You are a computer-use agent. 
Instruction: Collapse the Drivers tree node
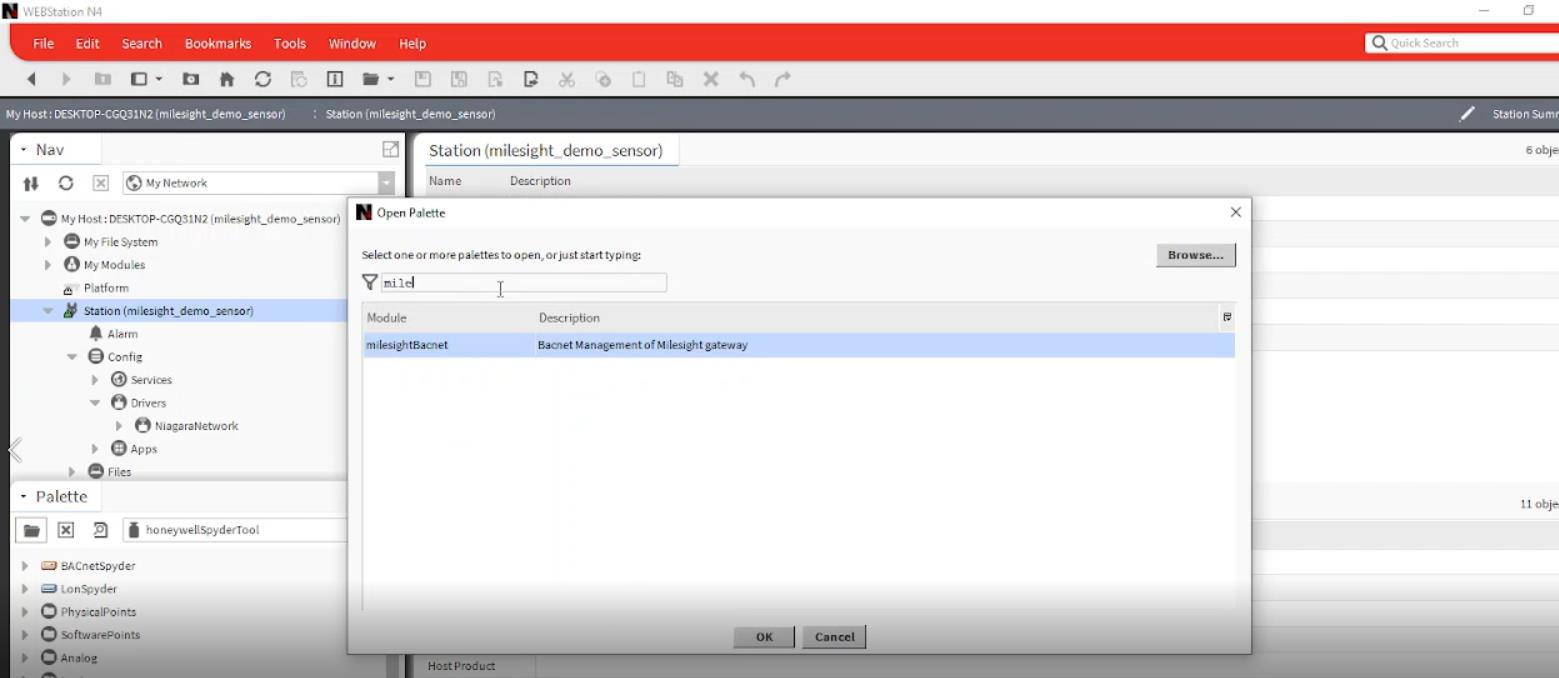(95, 403)
